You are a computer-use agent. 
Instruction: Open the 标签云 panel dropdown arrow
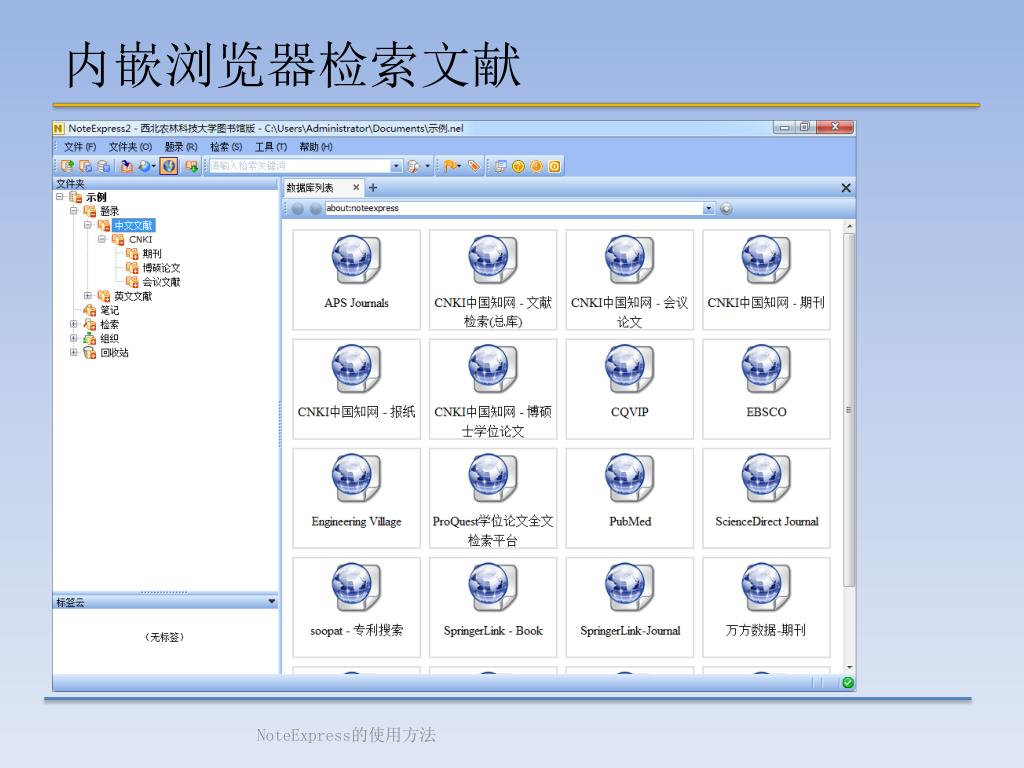tap(272, 601)
